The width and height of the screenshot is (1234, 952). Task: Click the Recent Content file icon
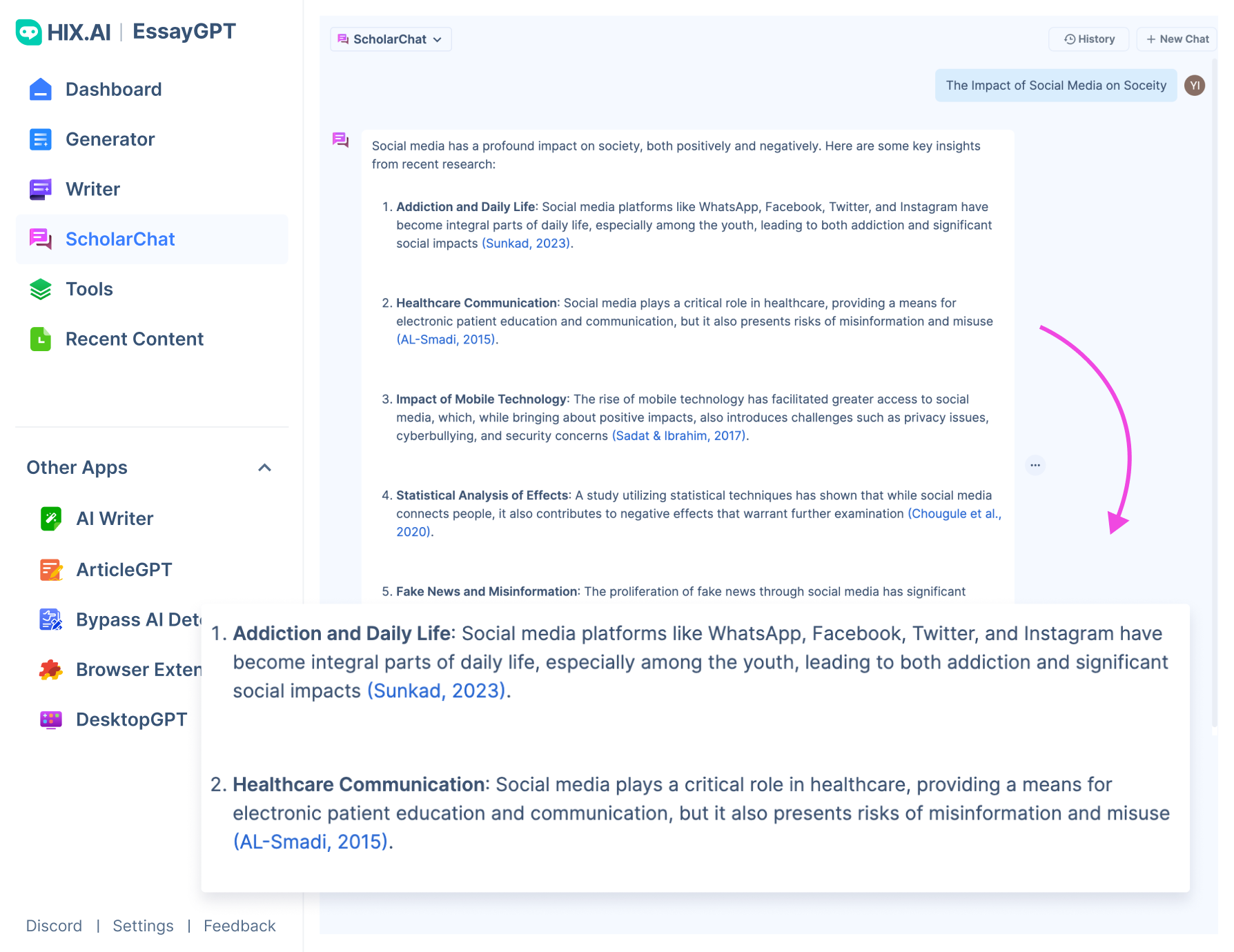point(41,339)
